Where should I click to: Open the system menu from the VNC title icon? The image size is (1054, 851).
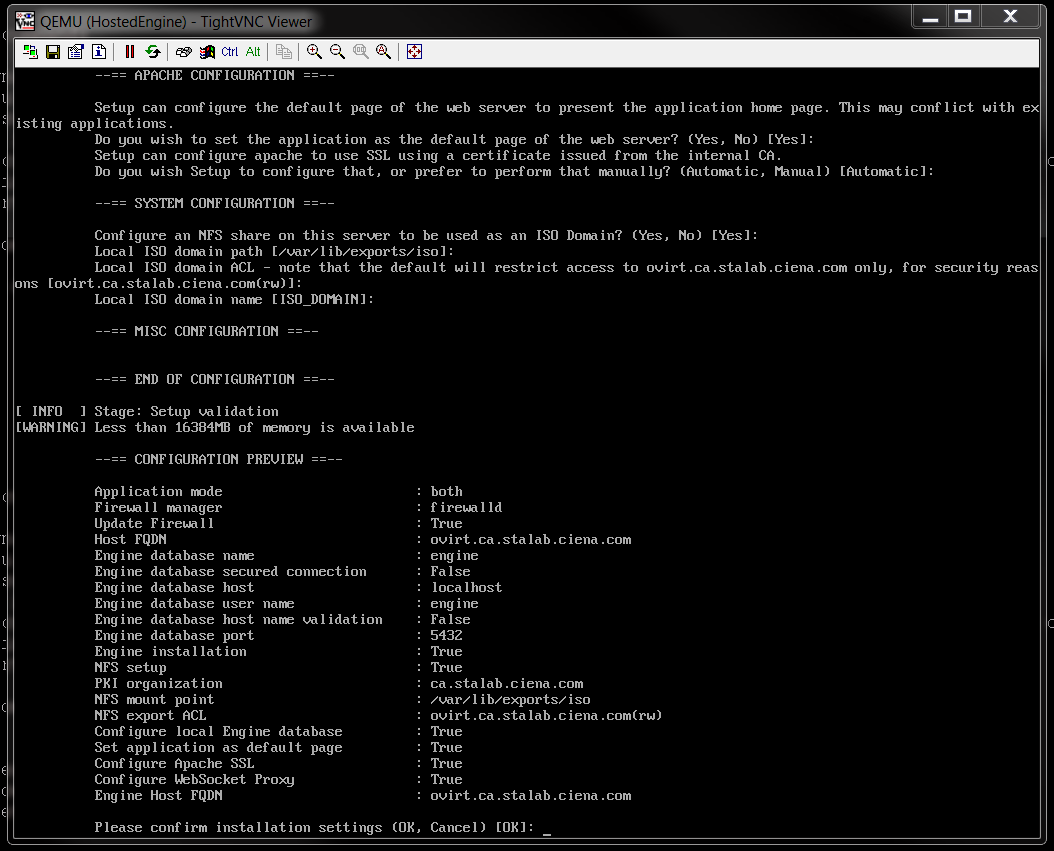(x=25, y=20)
